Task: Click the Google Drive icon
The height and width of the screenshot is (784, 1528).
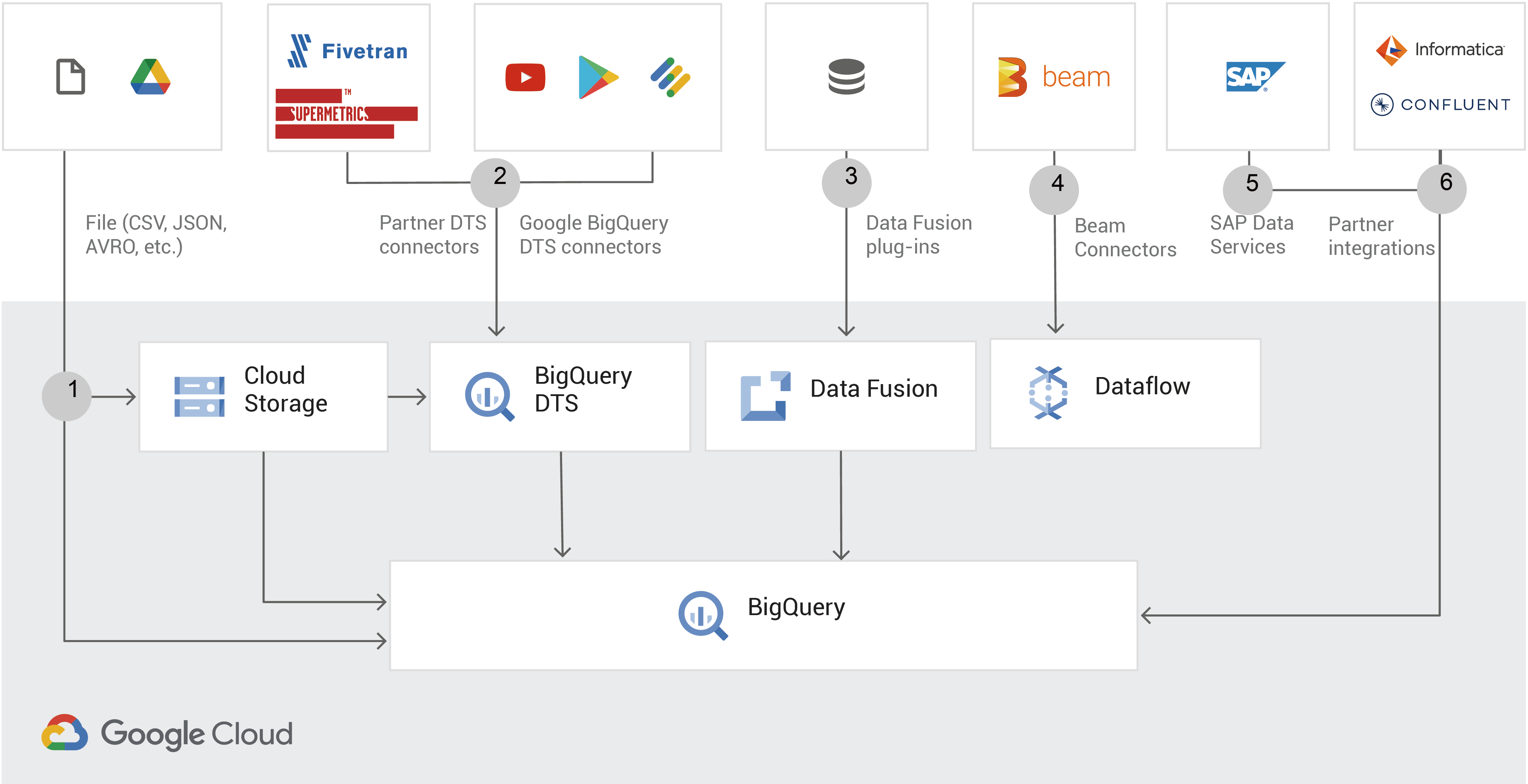Action: click(151, 77)
